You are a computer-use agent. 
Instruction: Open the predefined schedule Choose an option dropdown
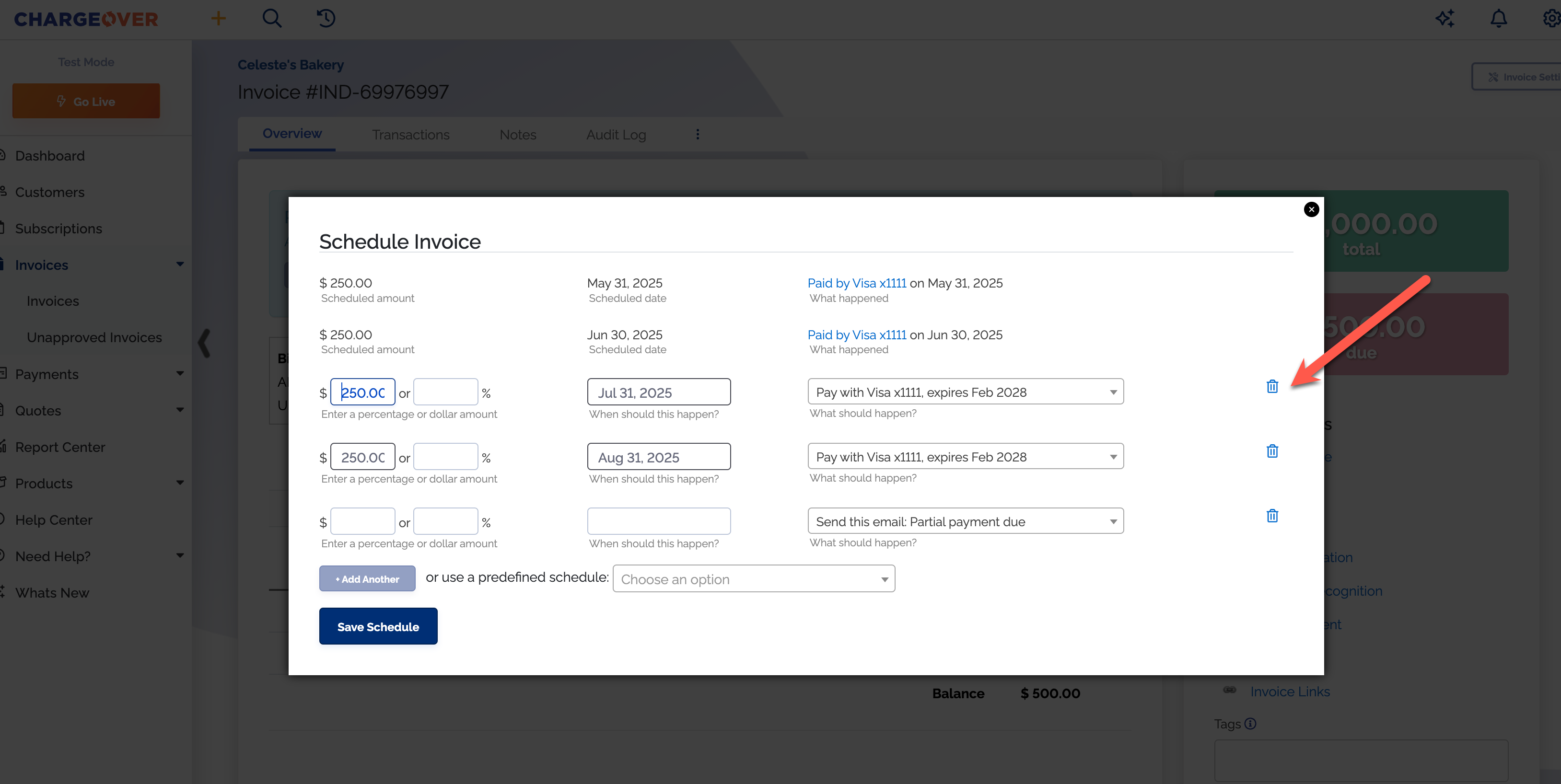click(754, 579)
